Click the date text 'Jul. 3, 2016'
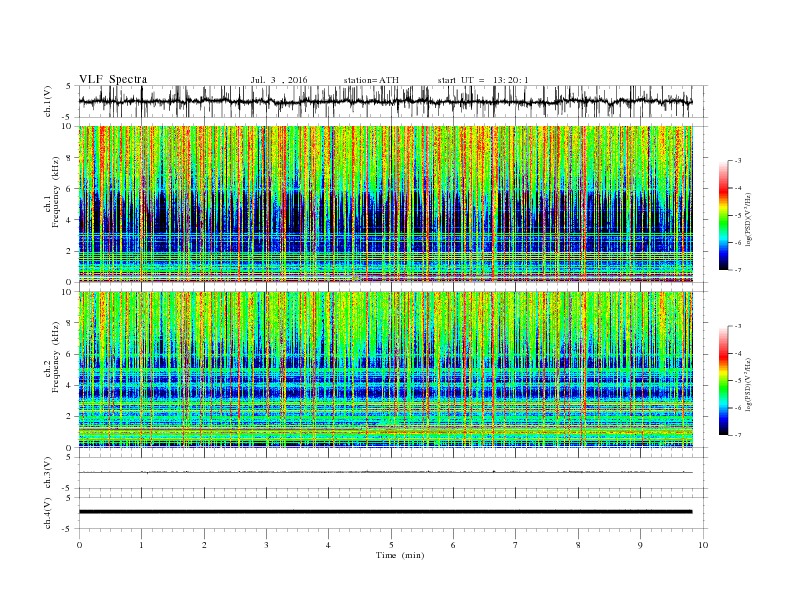Screen dimensions: 792x612 [279, 80]
